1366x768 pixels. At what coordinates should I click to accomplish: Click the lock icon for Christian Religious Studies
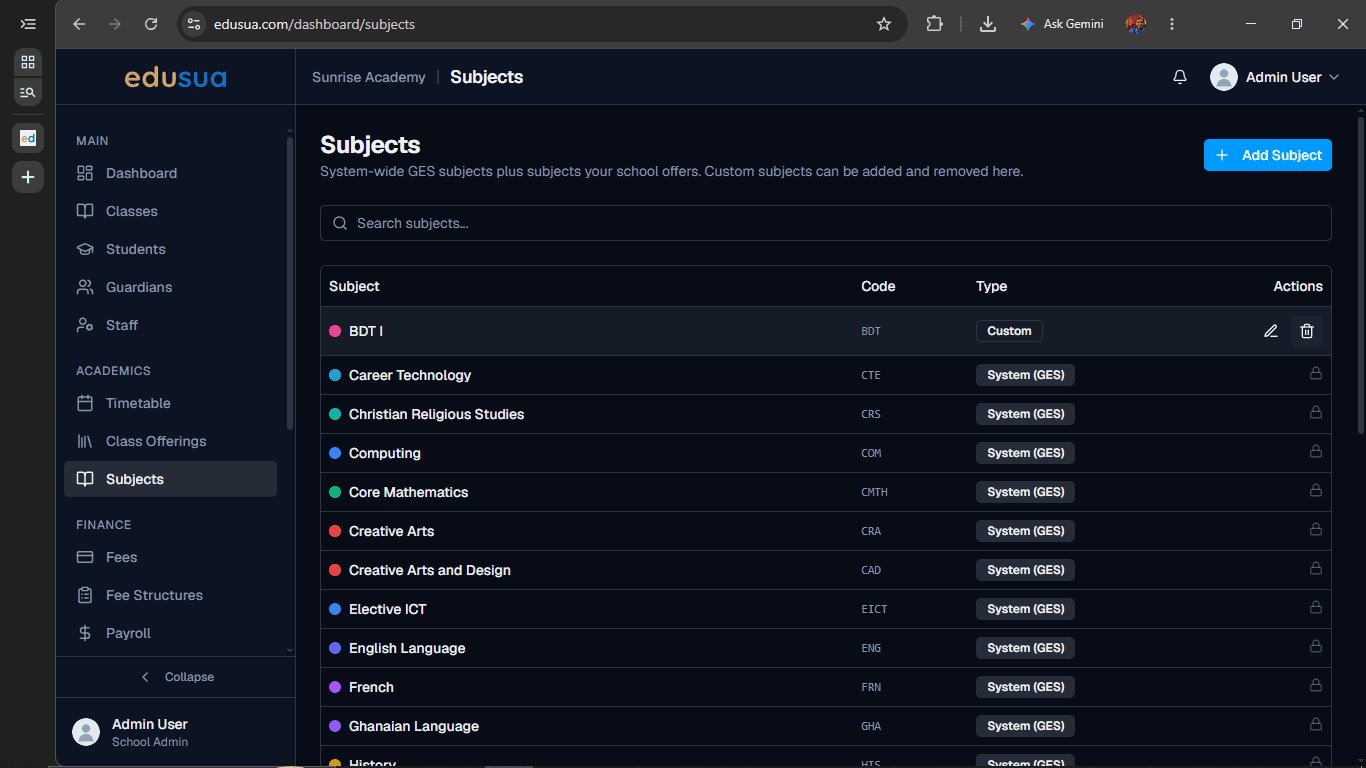click(x=1316, y=412)
